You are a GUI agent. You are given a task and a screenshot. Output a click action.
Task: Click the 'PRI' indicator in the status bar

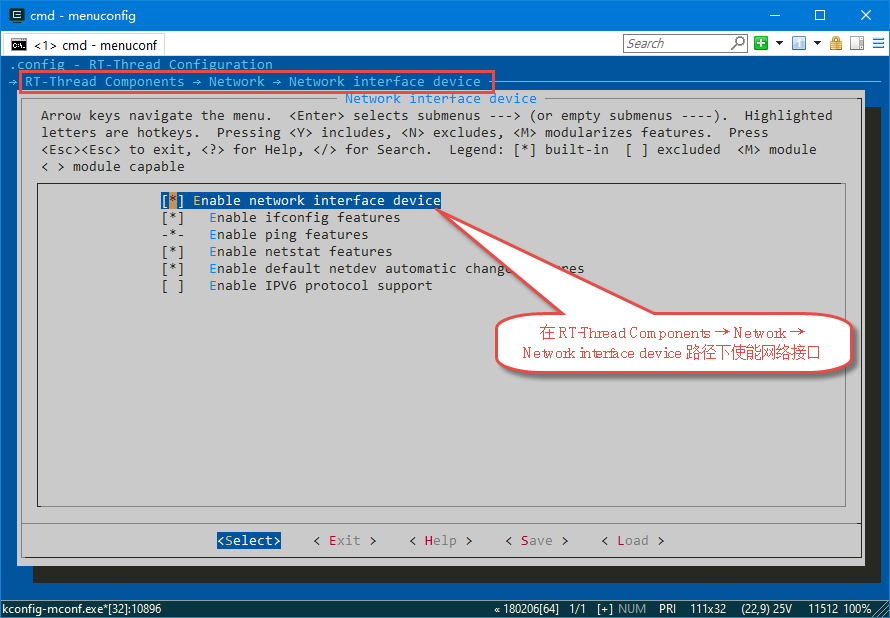668,609
